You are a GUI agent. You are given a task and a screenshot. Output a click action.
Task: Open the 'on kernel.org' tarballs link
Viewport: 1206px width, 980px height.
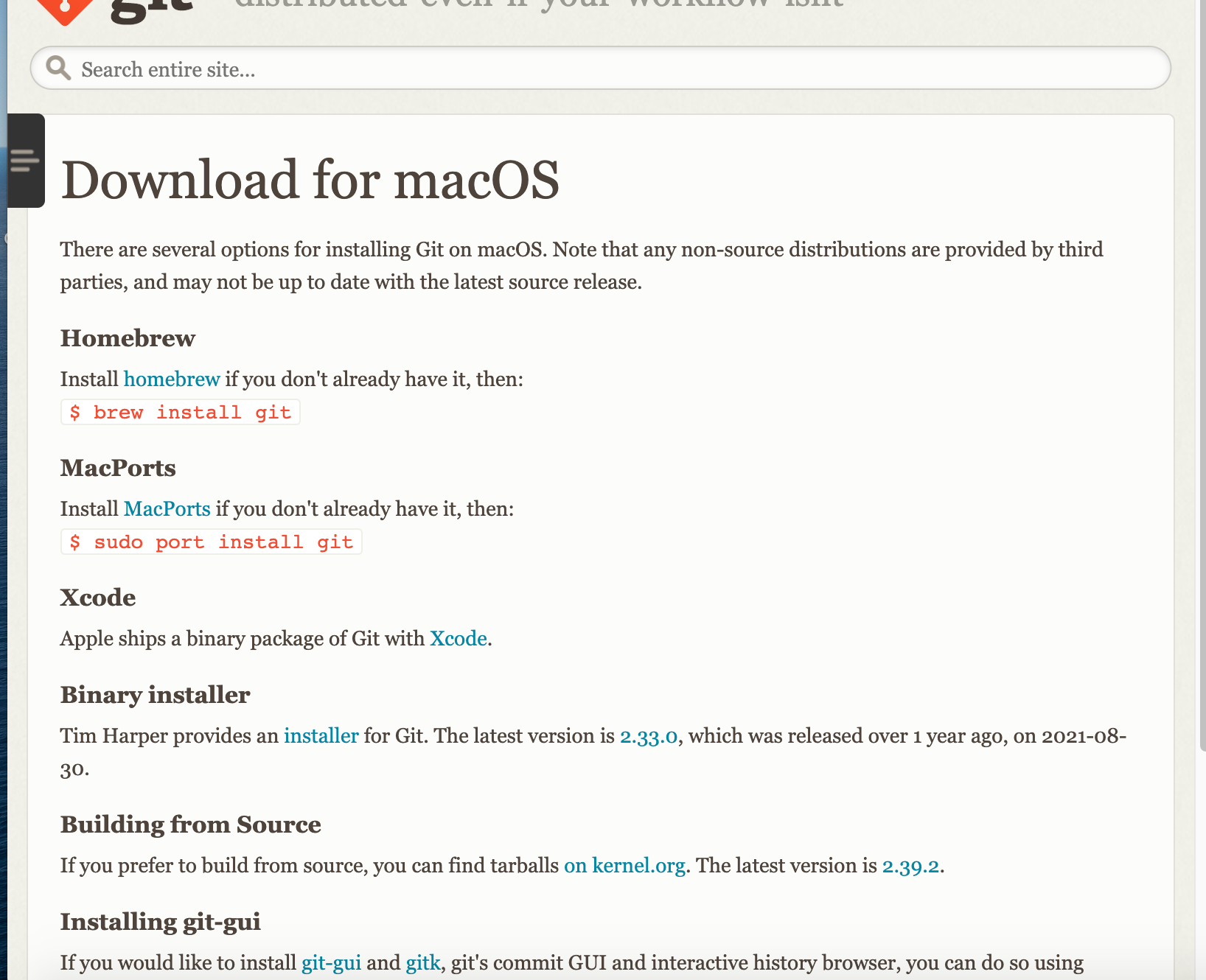[625, 865]
